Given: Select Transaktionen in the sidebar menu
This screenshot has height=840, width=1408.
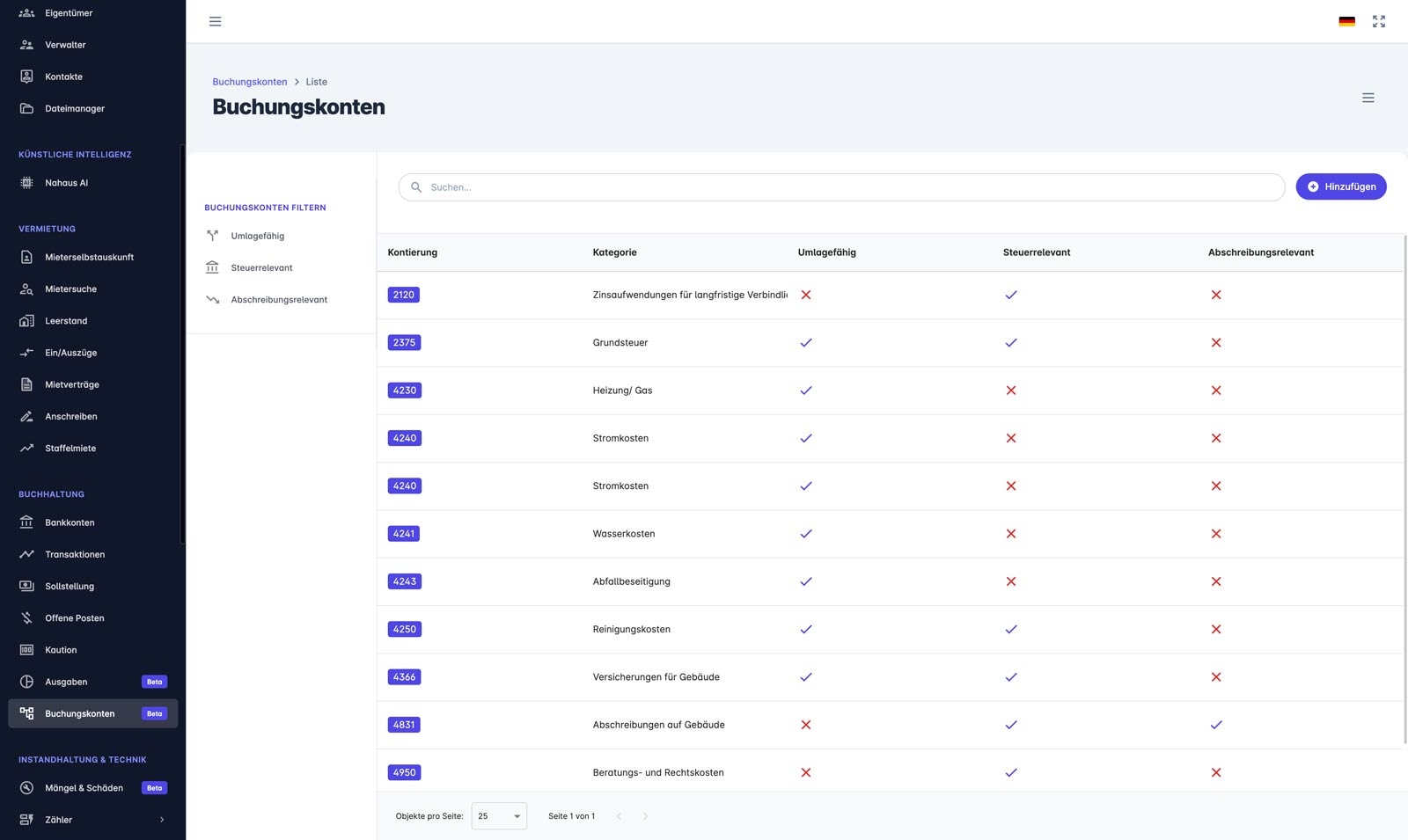Looking at the screenshot, I should 75,554.
